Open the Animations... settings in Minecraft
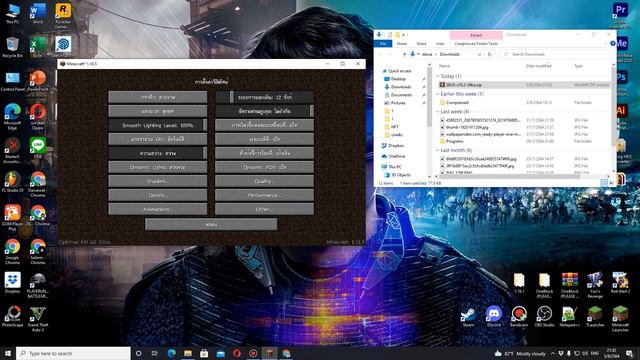This screenshot has height=360, width=640. tap(158, 209)
